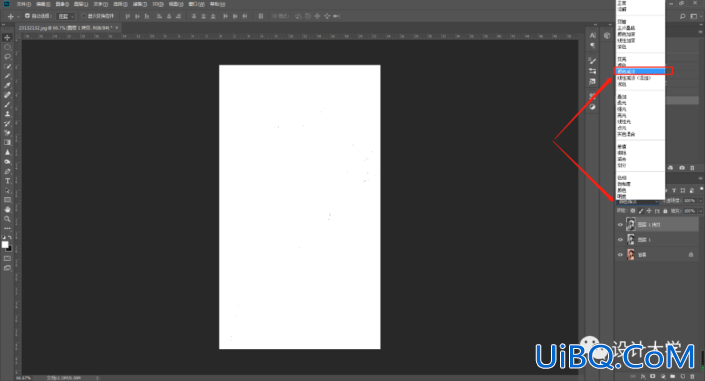Choose the highlighted Color Dodge blend mode

(640, 71)
